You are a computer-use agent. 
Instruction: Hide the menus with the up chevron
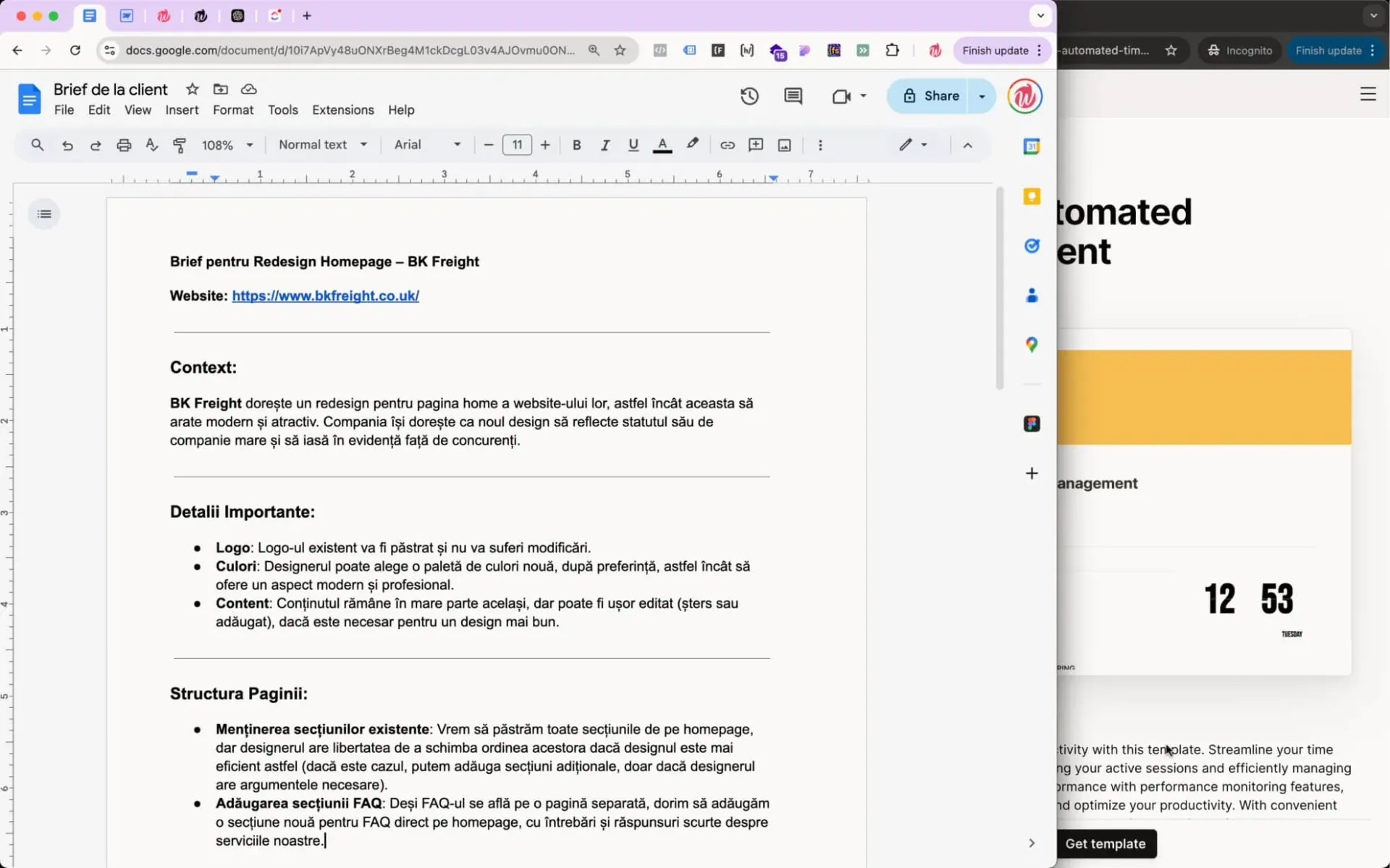point(967,146)
